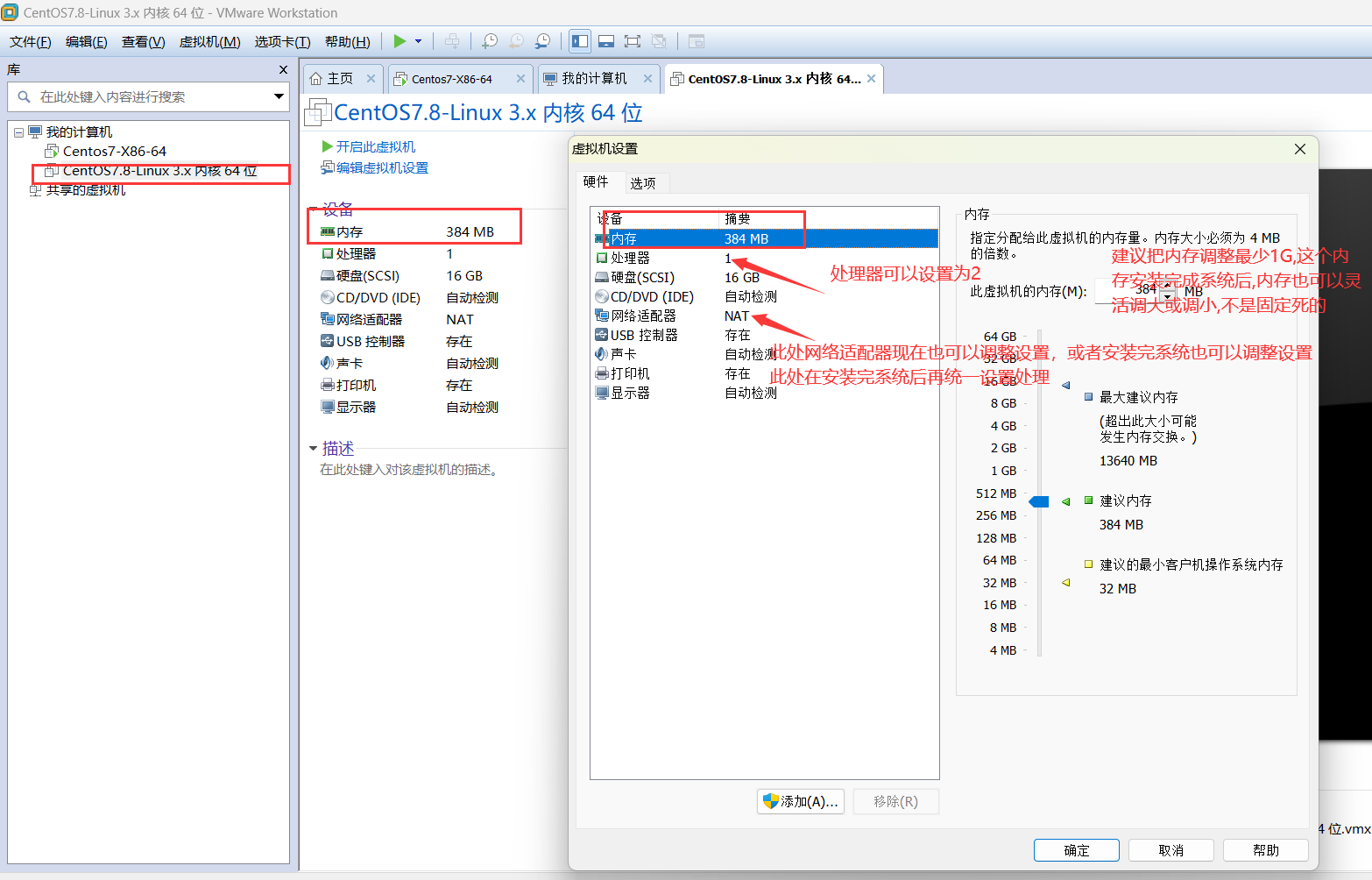Screen dimensions: 1372x880
Task: Click the console view toolbar icon
Action: (x=606, y=41)
